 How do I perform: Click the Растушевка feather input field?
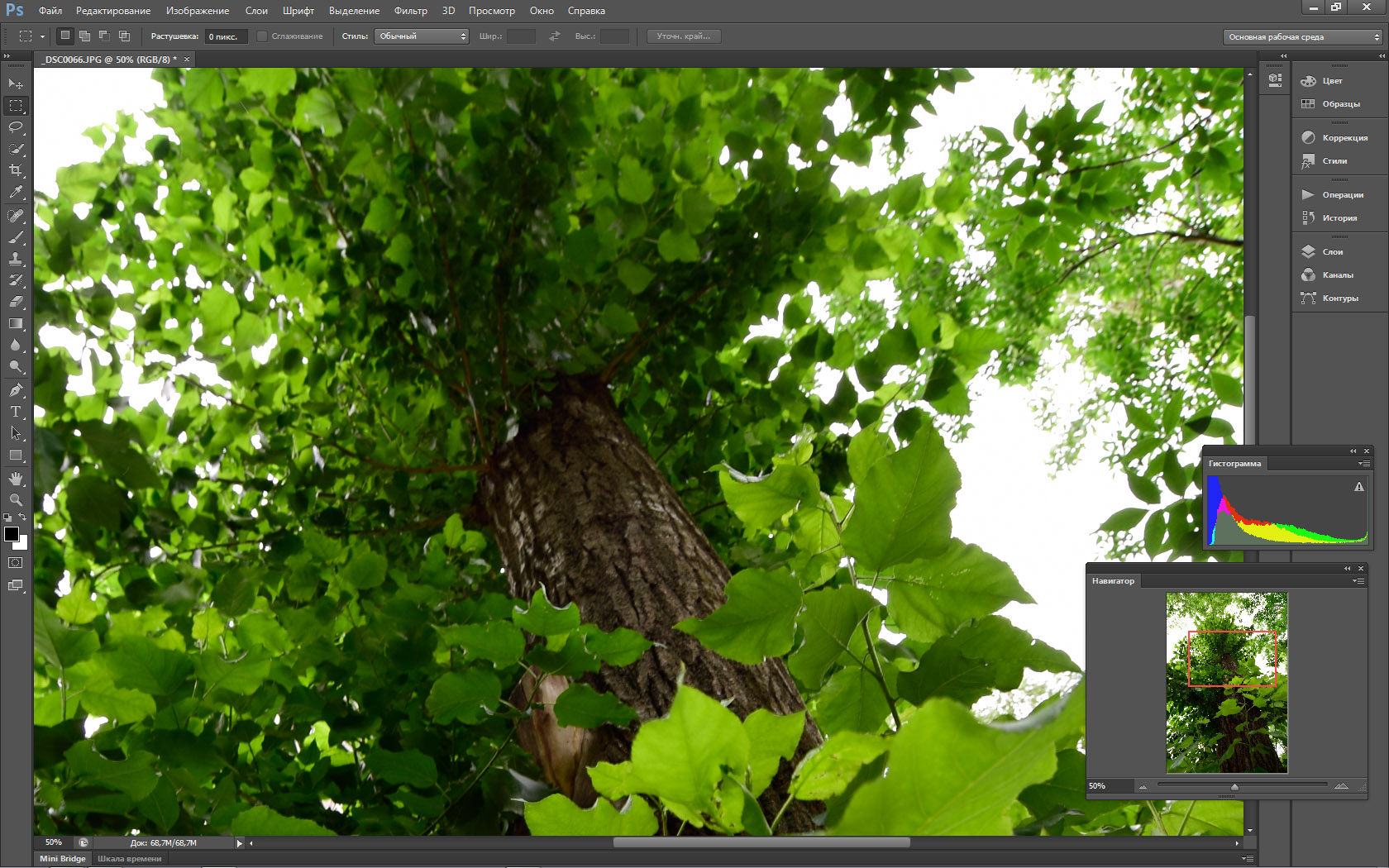click(x=227, y=36)
